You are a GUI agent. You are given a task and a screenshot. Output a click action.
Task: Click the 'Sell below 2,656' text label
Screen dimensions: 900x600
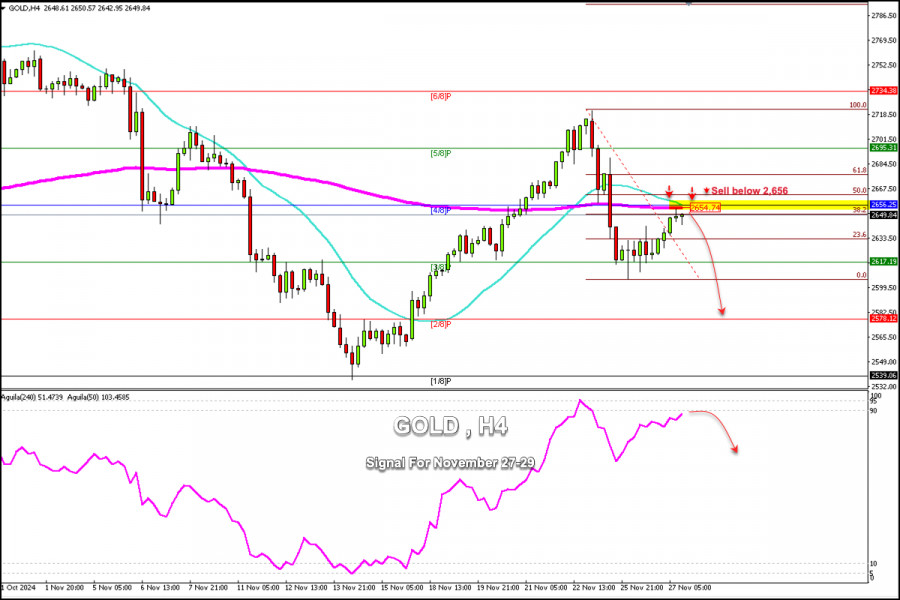750,191
